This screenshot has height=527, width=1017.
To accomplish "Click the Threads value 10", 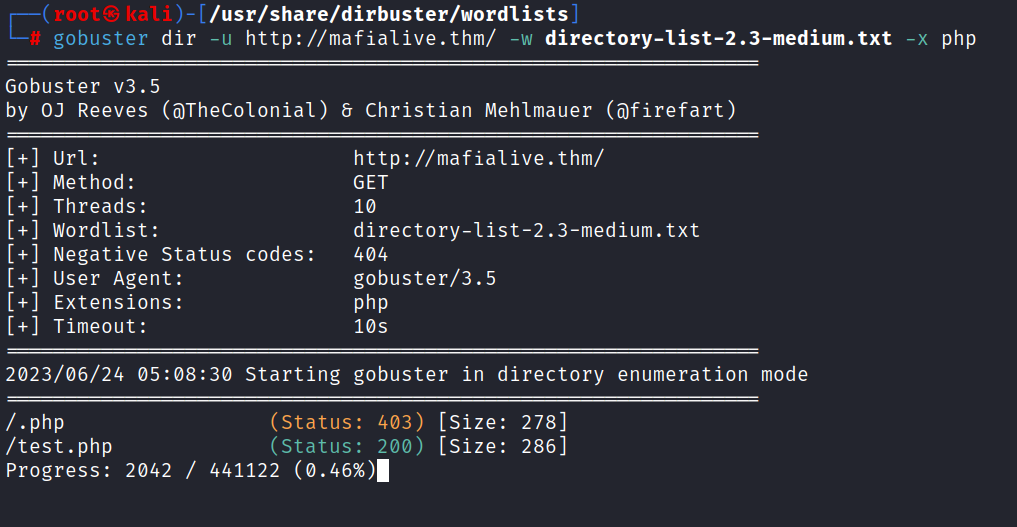I will tap(365, 206).
